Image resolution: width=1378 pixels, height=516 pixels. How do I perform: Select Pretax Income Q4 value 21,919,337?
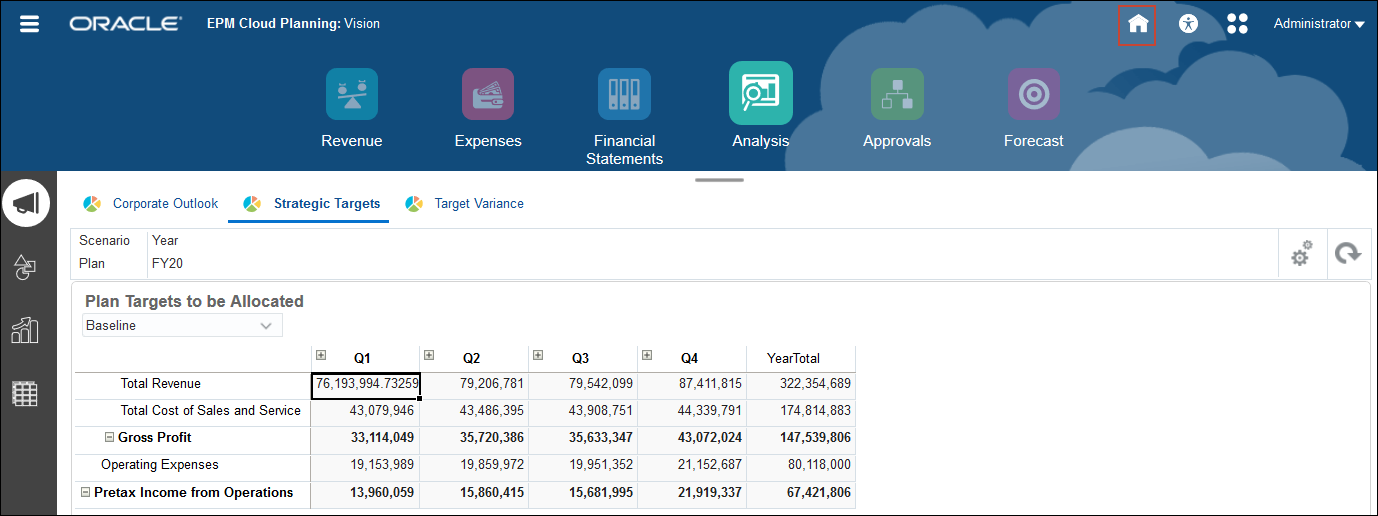click(x=692, y=493)
